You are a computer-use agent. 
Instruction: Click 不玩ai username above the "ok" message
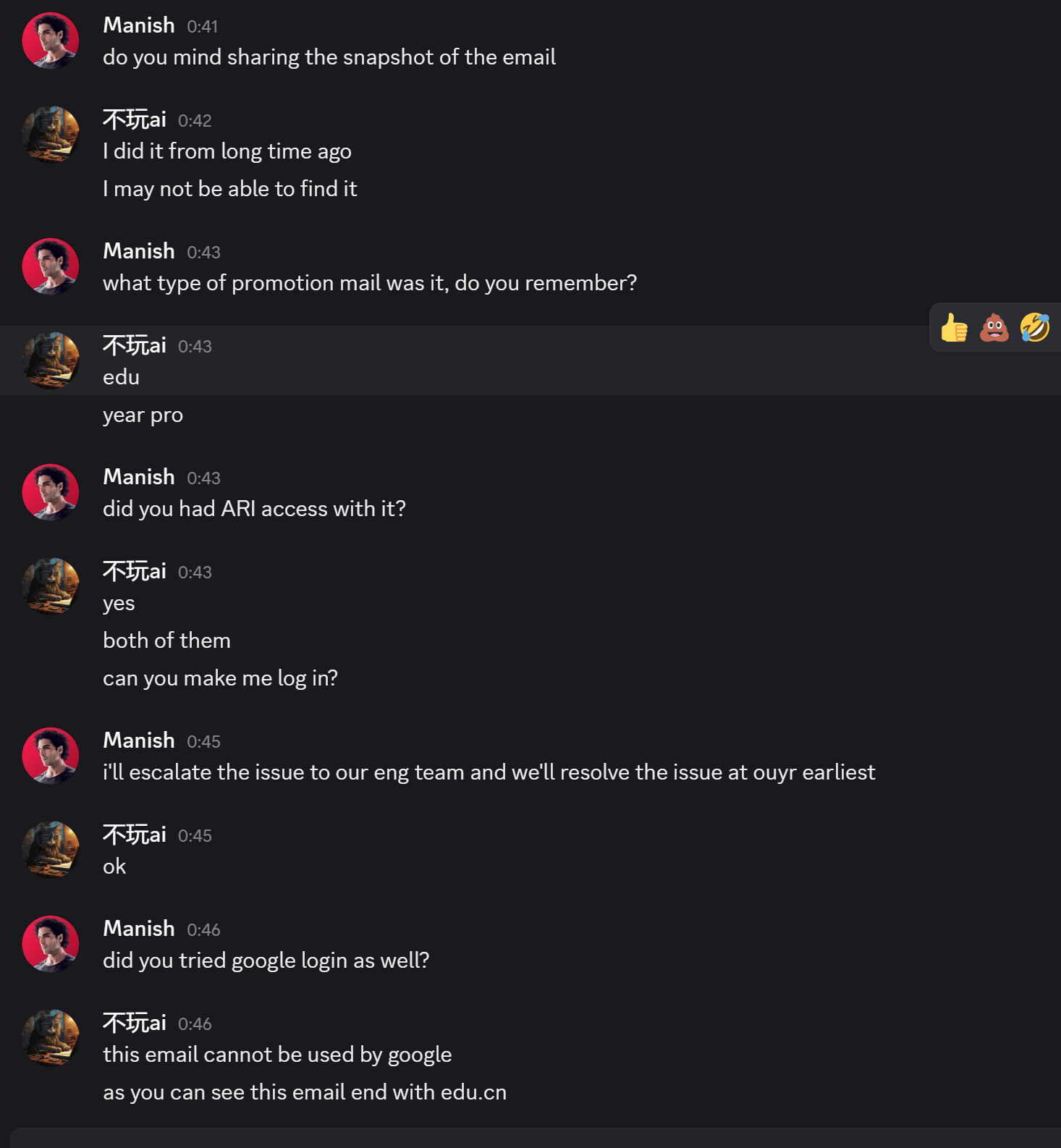click(135, 835)
